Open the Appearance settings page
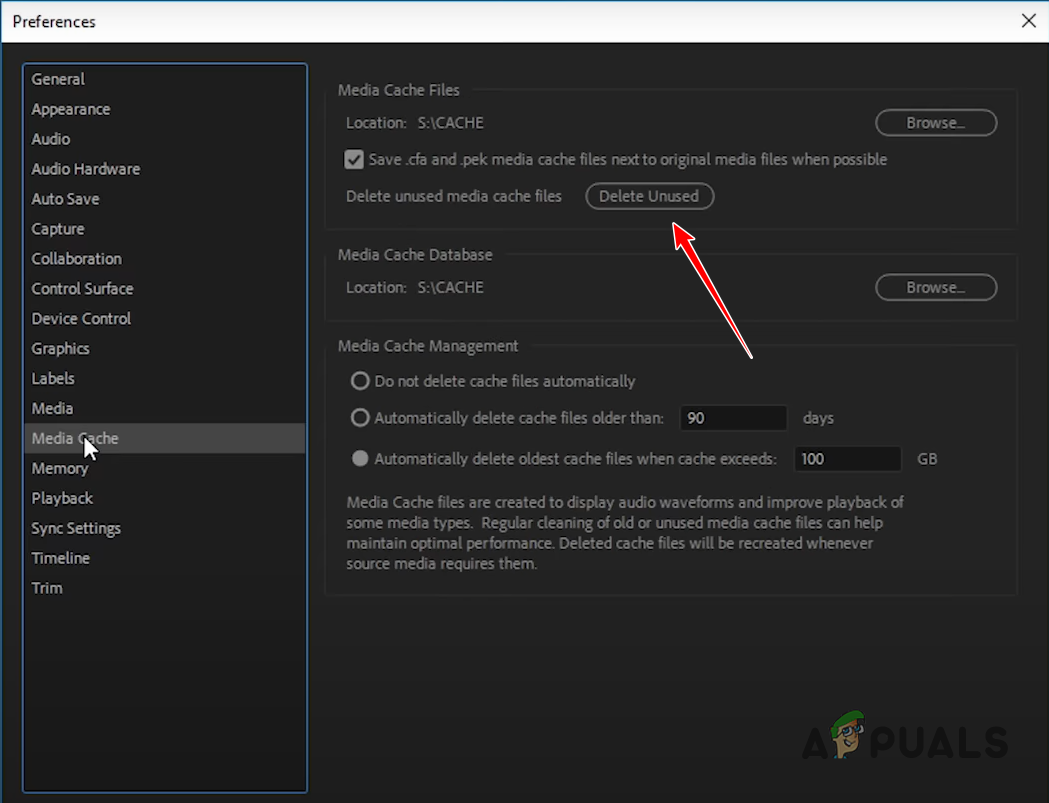This screenshot has width=1049, height=803. (x=70, y=109)
